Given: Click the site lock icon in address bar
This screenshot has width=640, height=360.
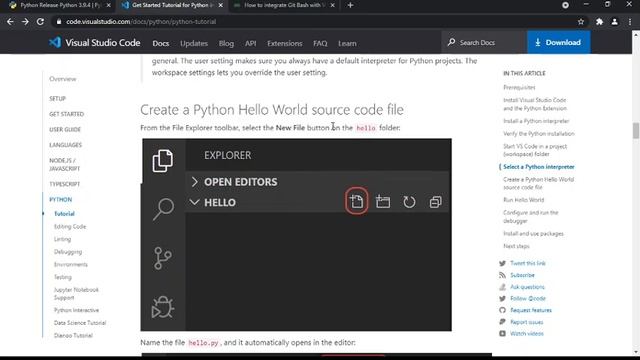Looking at the screenshot, I should click(59, 22).
